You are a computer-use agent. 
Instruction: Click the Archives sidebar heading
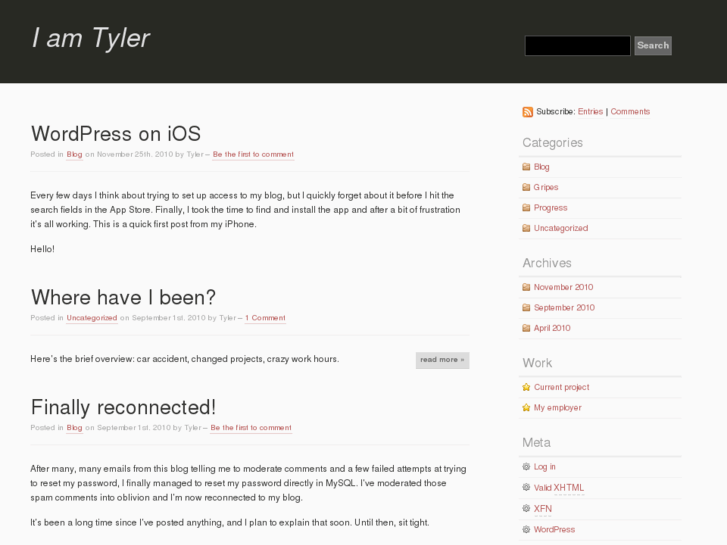pyautogui.click(x=547, y=263)
